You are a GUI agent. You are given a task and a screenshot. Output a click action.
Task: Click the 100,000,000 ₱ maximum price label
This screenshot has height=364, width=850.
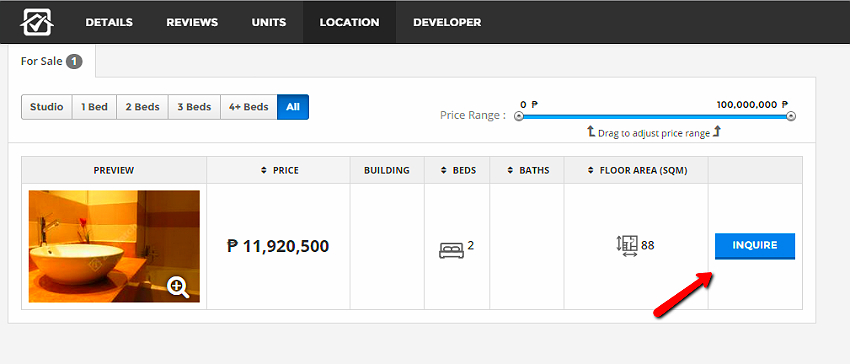coord(752,105)
